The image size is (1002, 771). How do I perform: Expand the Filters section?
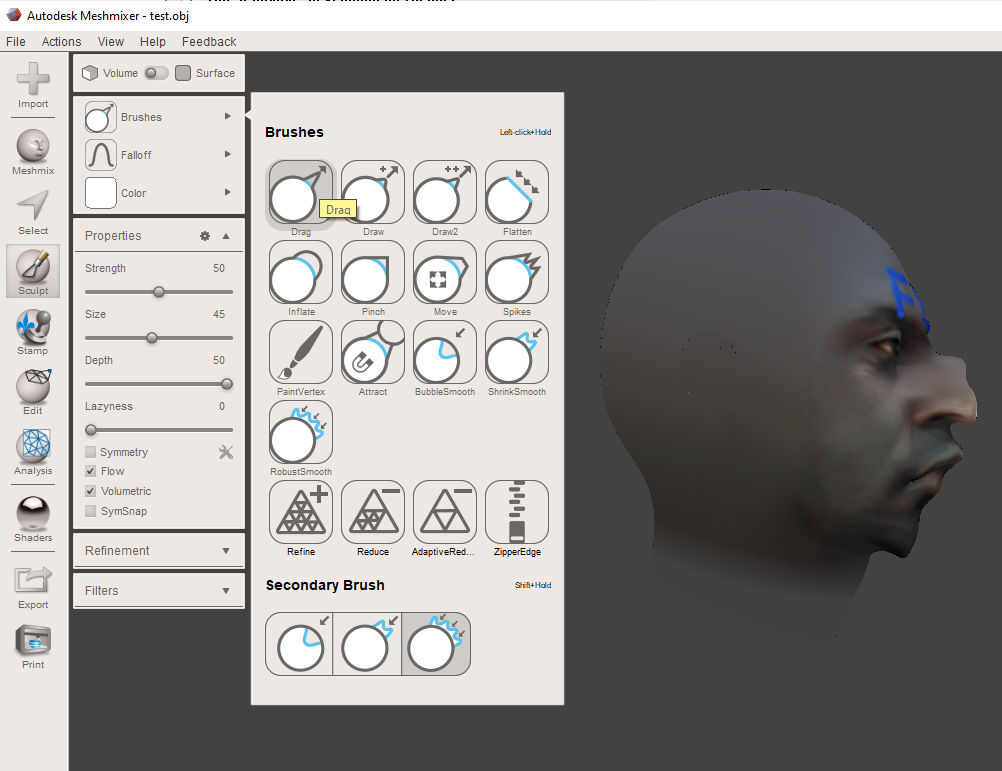tap(159, 591)
